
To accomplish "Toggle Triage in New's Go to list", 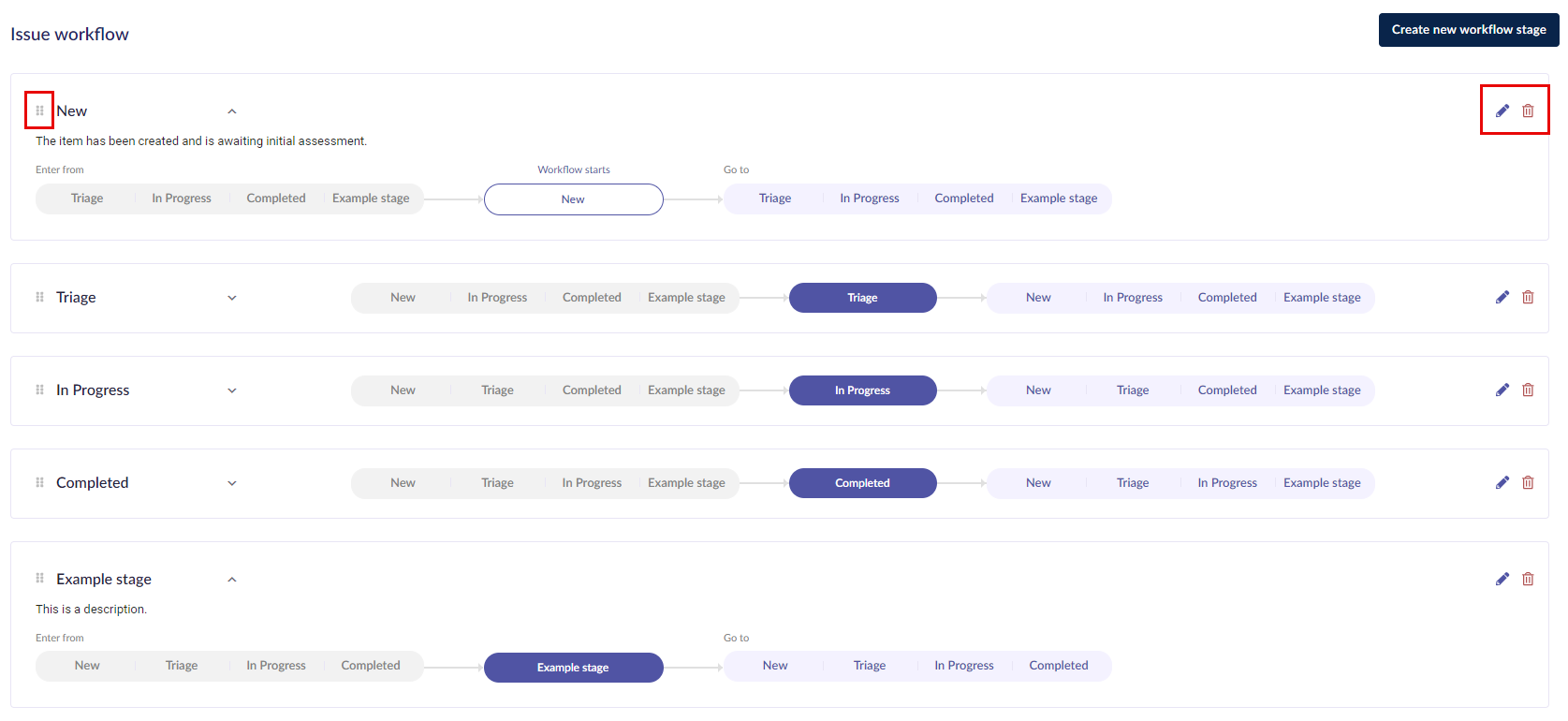I will [x=775, y=199].
